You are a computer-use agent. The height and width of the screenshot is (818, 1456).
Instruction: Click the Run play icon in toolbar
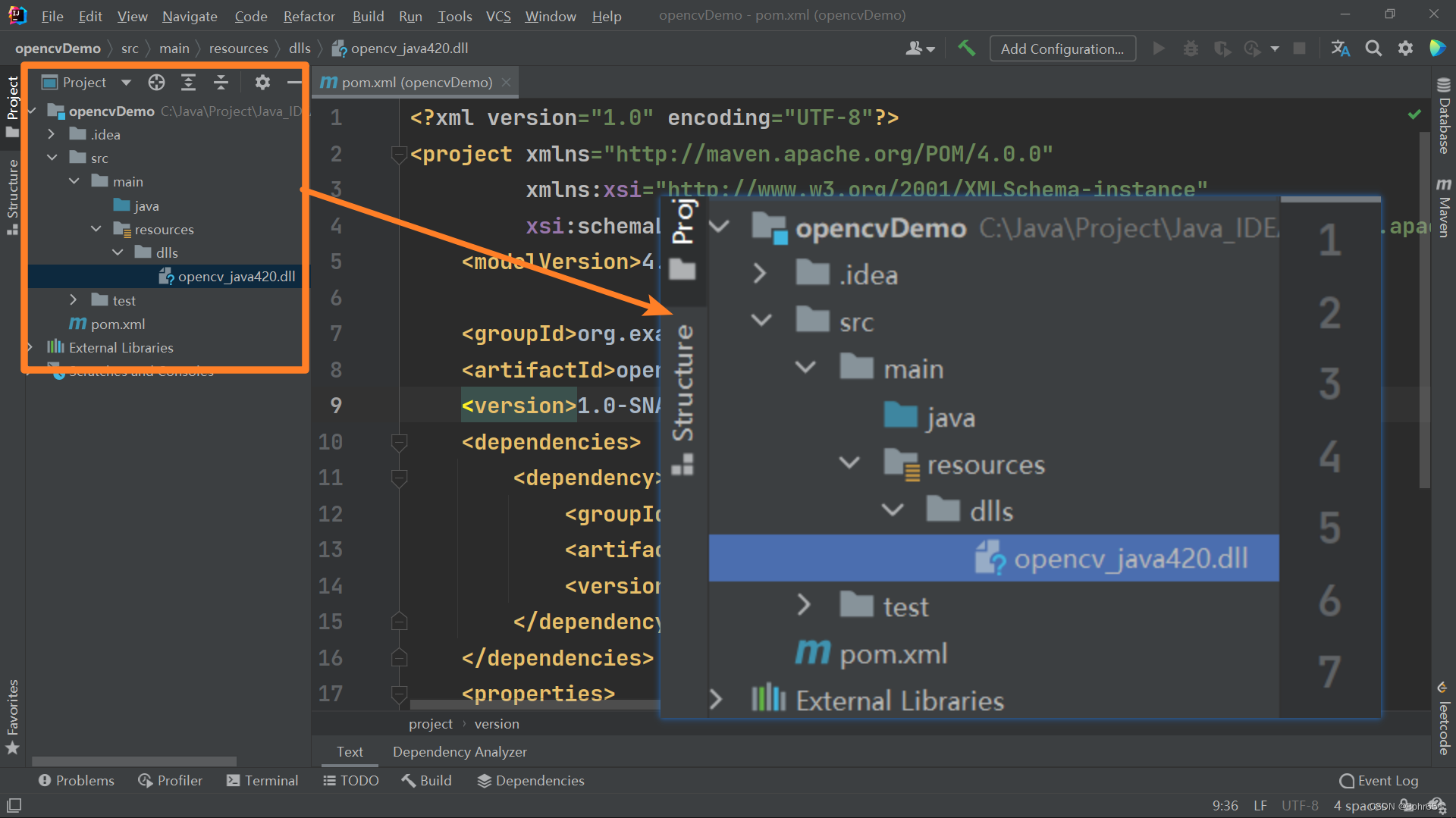click(x=1159, y=49)
